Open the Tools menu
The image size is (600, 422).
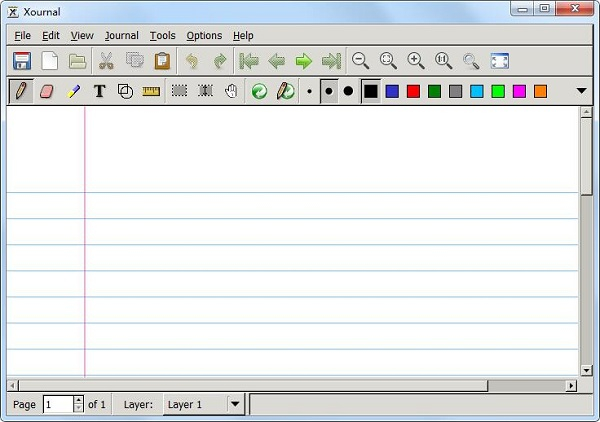coord(162,35)
